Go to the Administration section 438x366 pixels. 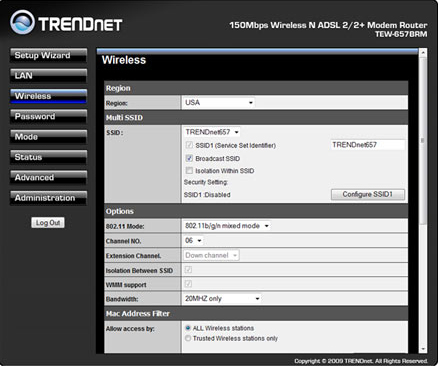click(x=48, y=198)
